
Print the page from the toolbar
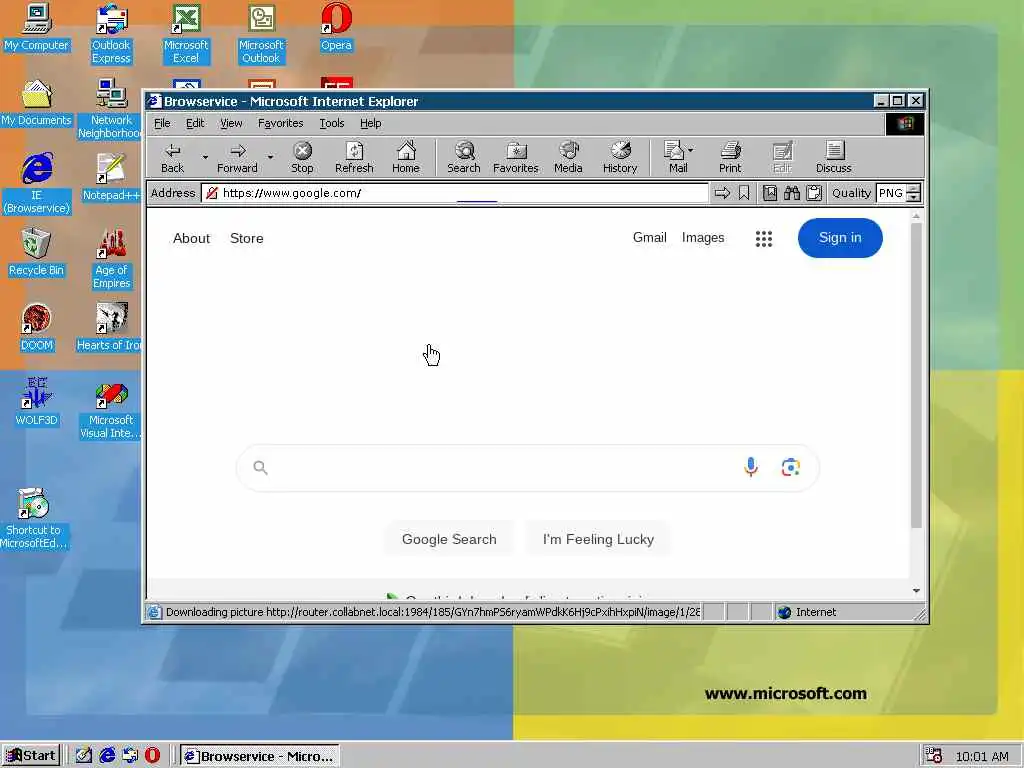click(730, 157)
